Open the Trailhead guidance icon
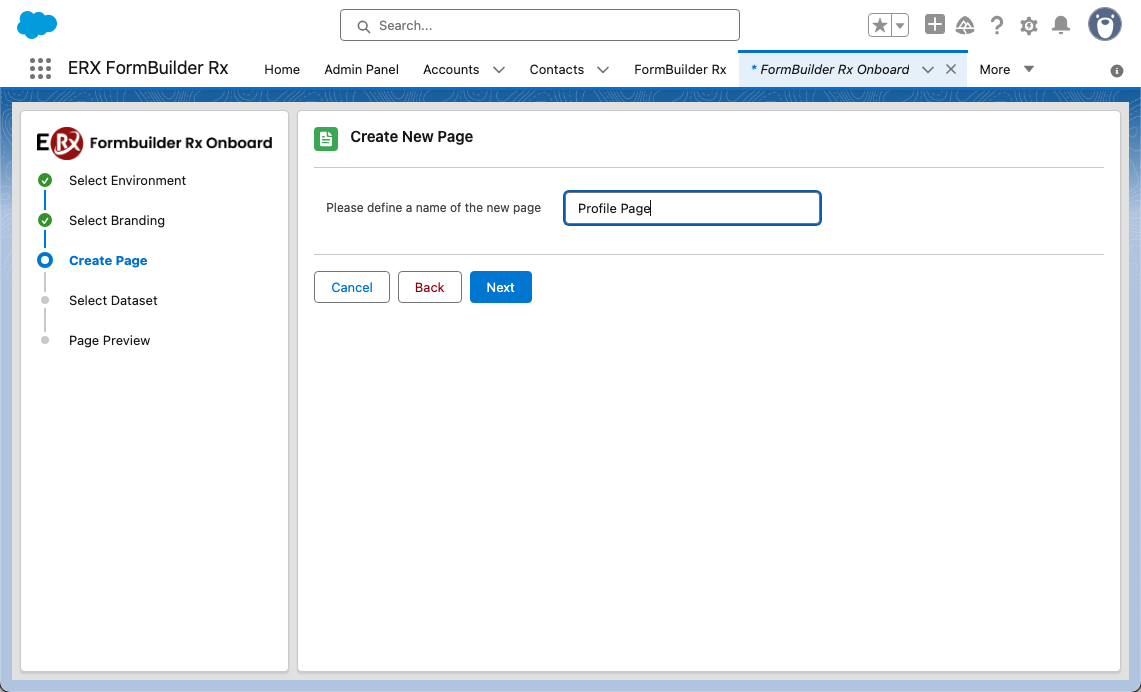Viewport: 1141px width, 692px height. [x=965, y=26]
